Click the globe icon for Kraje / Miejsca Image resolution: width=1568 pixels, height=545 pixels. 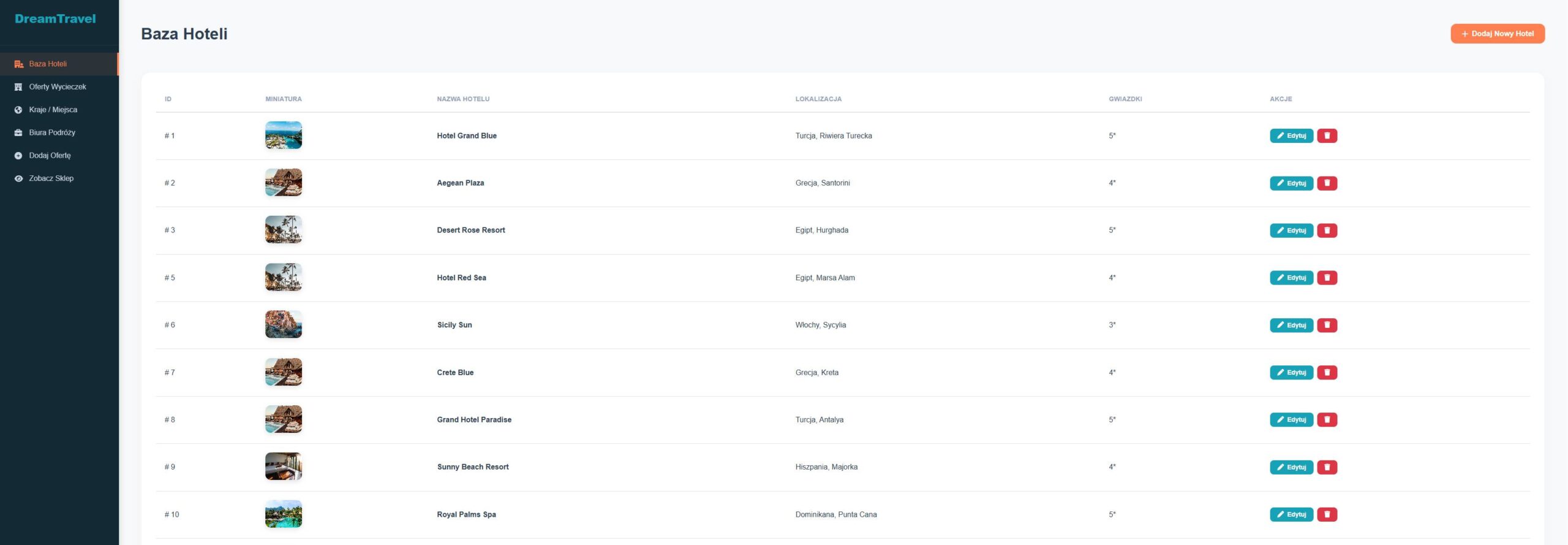point(18,110)
